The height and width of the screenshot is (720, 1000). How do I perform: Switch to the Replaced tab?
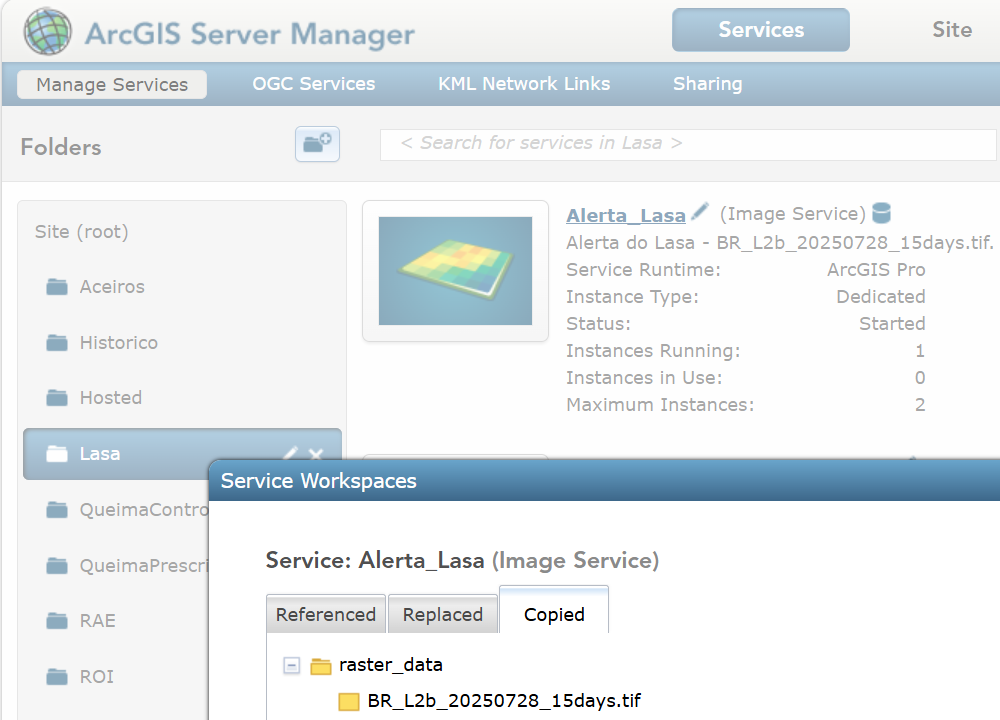[x=443, y=614]
